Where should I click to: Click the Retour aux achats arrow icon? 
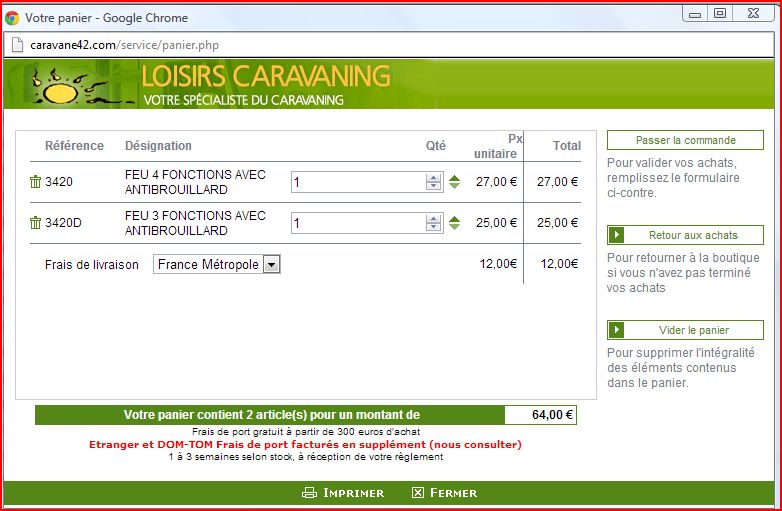pos(616,235)
